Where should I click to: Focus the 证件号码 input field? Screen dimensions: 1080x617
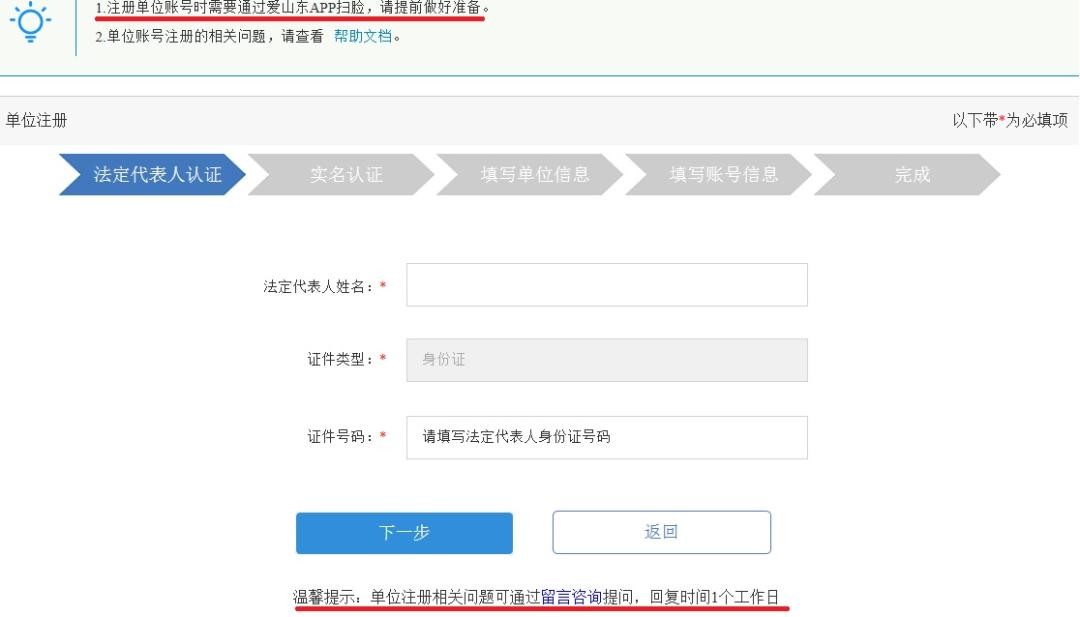point(607,437)
